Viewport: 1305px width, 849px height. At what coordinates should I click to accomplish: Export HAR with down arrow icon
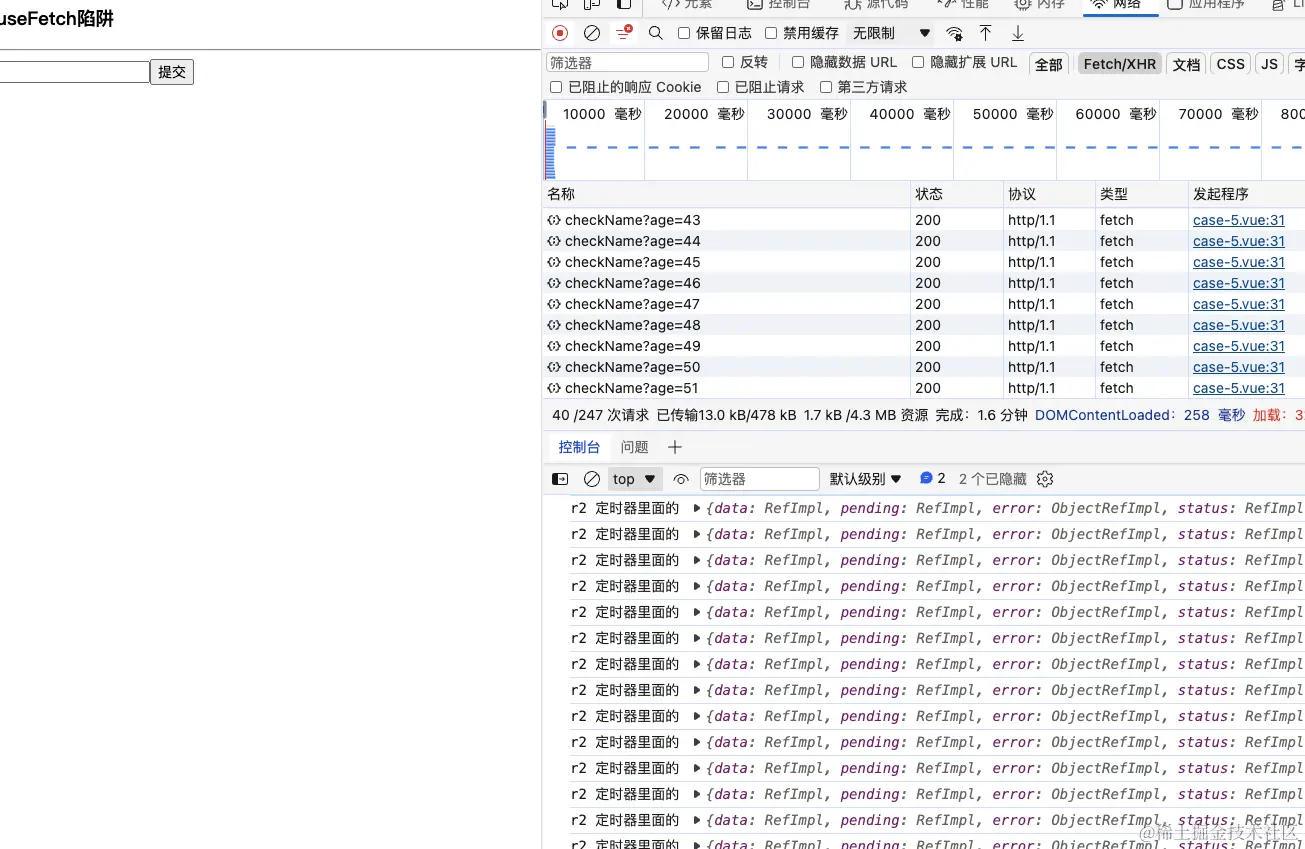pos(1018,33)
